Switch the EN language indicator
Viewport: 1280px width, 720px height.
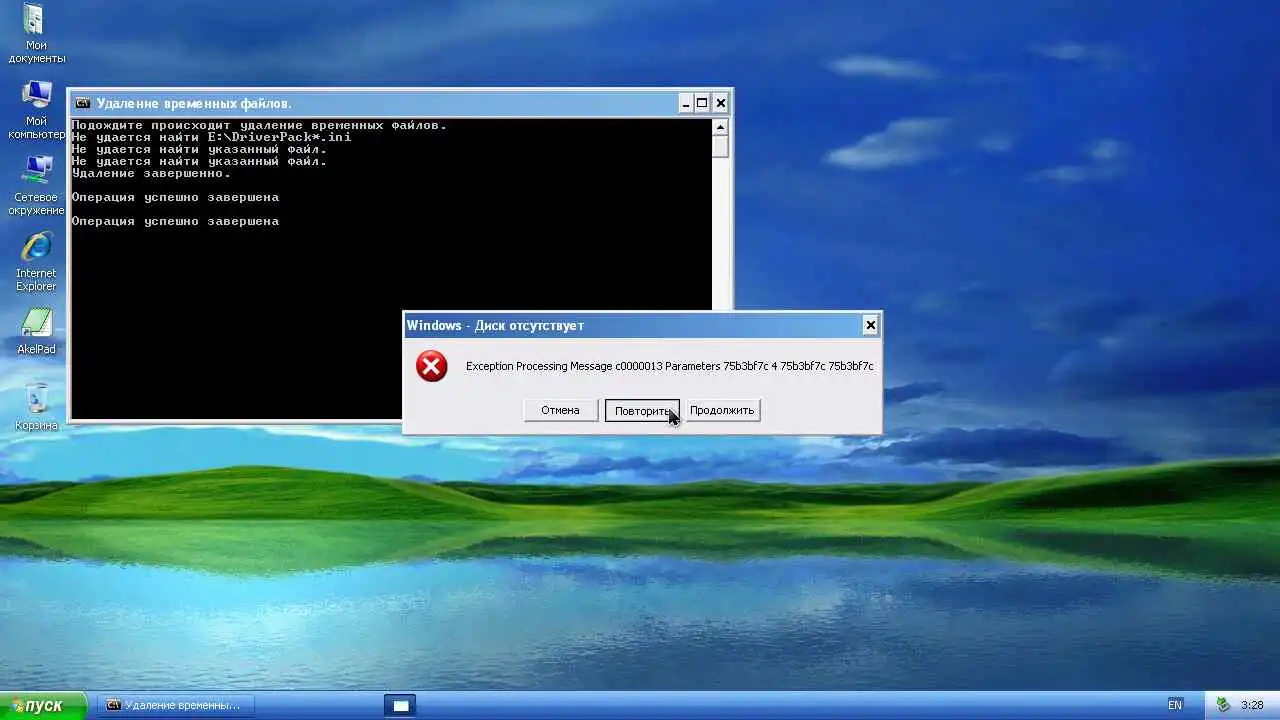coord(1175,705)
